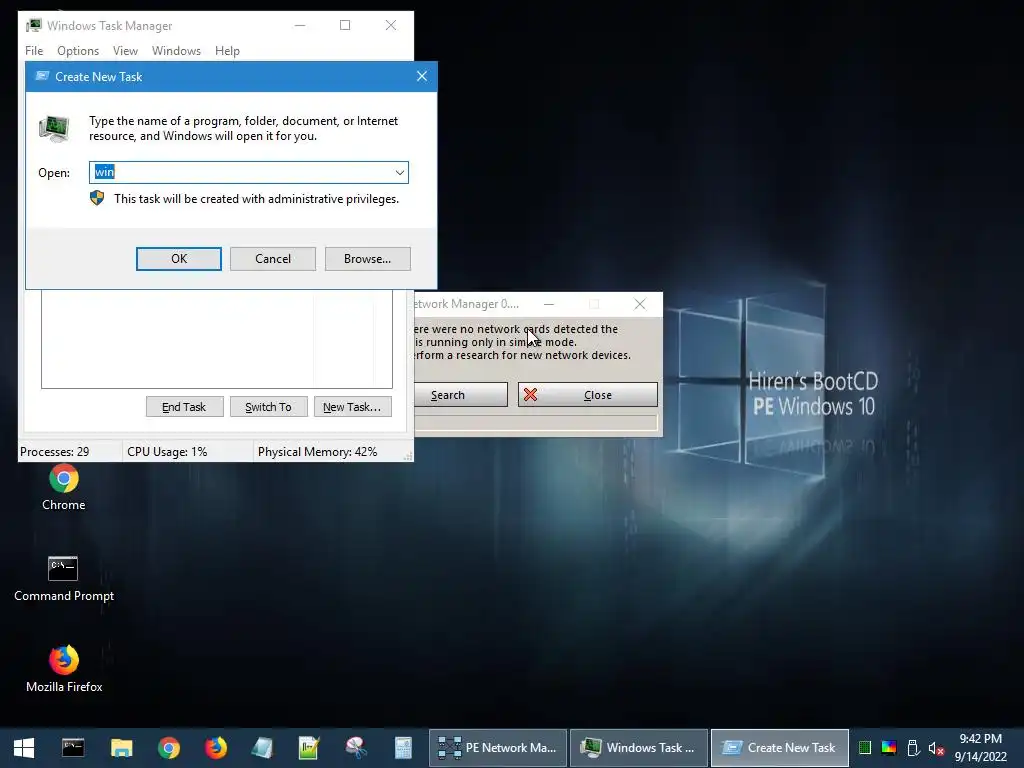Open the Help menu in Task Manager

(227, 51)
